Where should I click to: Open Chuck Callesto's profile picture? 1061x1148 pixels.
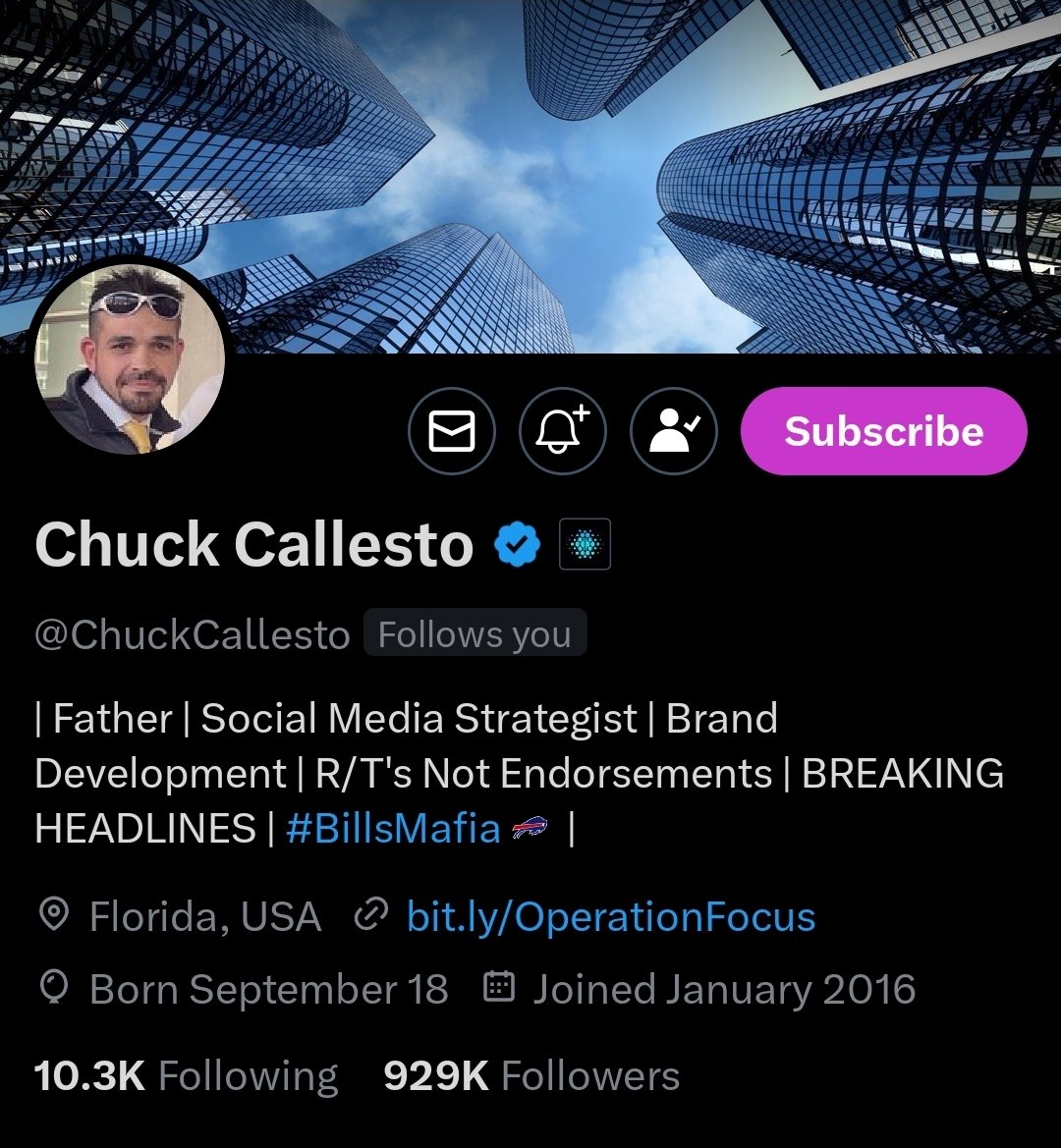click(131, 355)
